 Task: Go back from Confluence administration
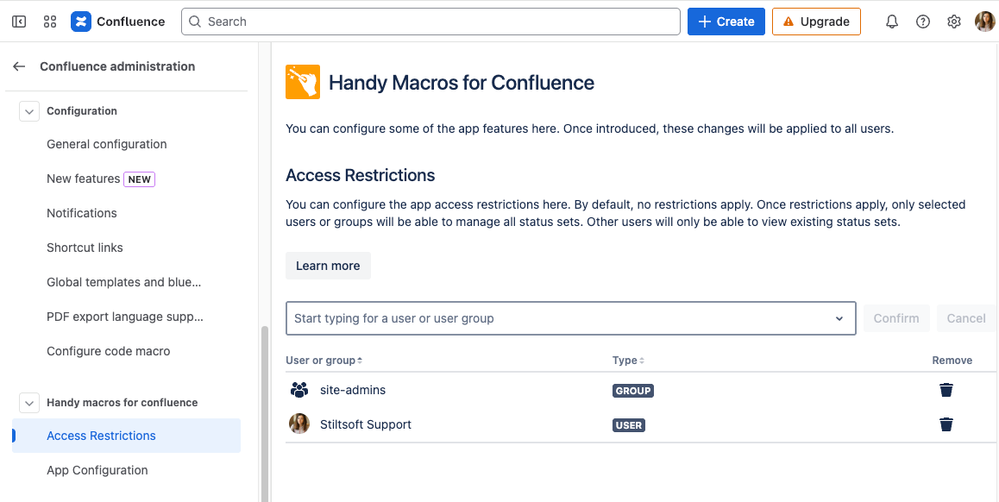click(19, 67)
